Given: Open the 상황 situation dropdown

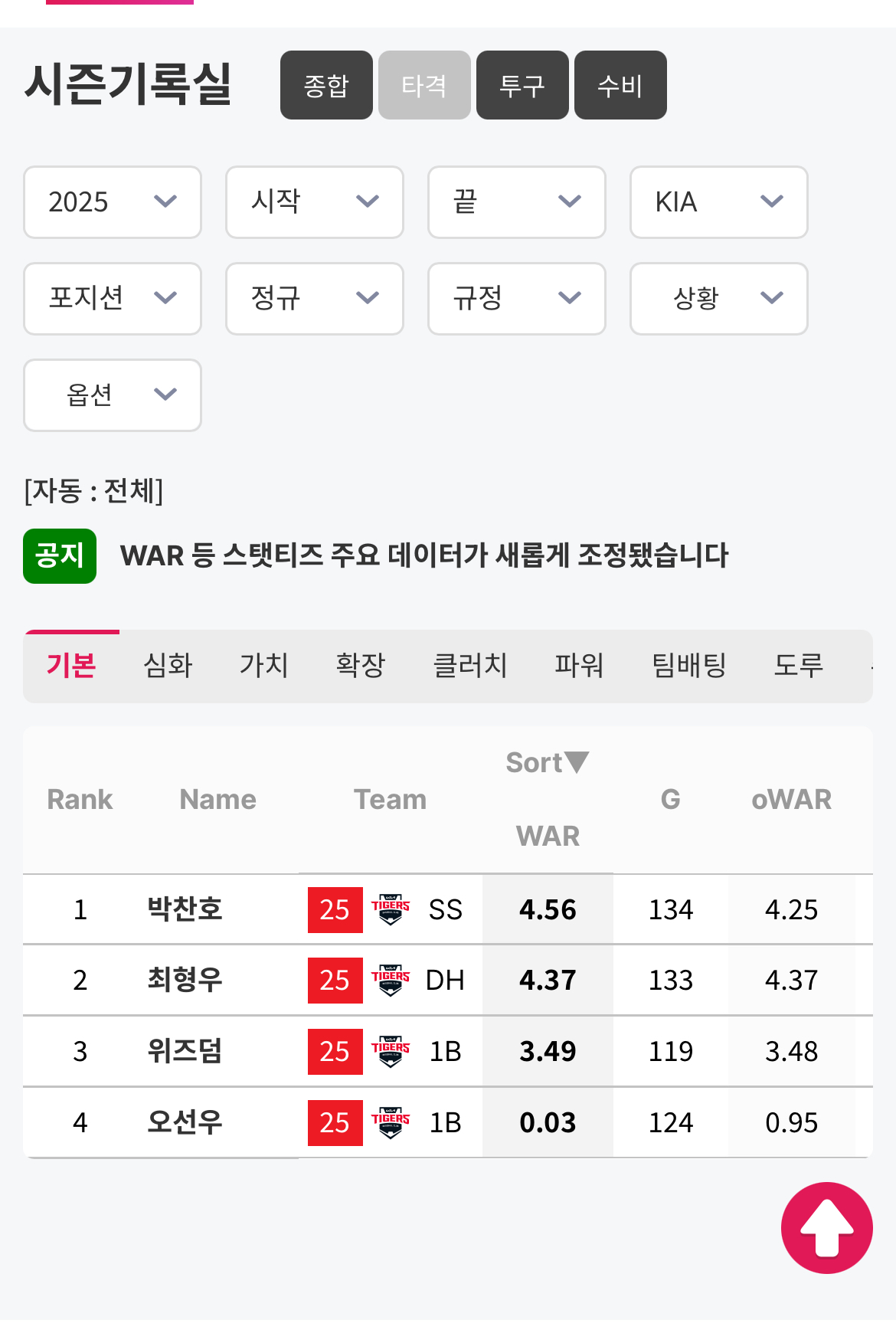Looking at the screenshot, I should coord(718,298).
